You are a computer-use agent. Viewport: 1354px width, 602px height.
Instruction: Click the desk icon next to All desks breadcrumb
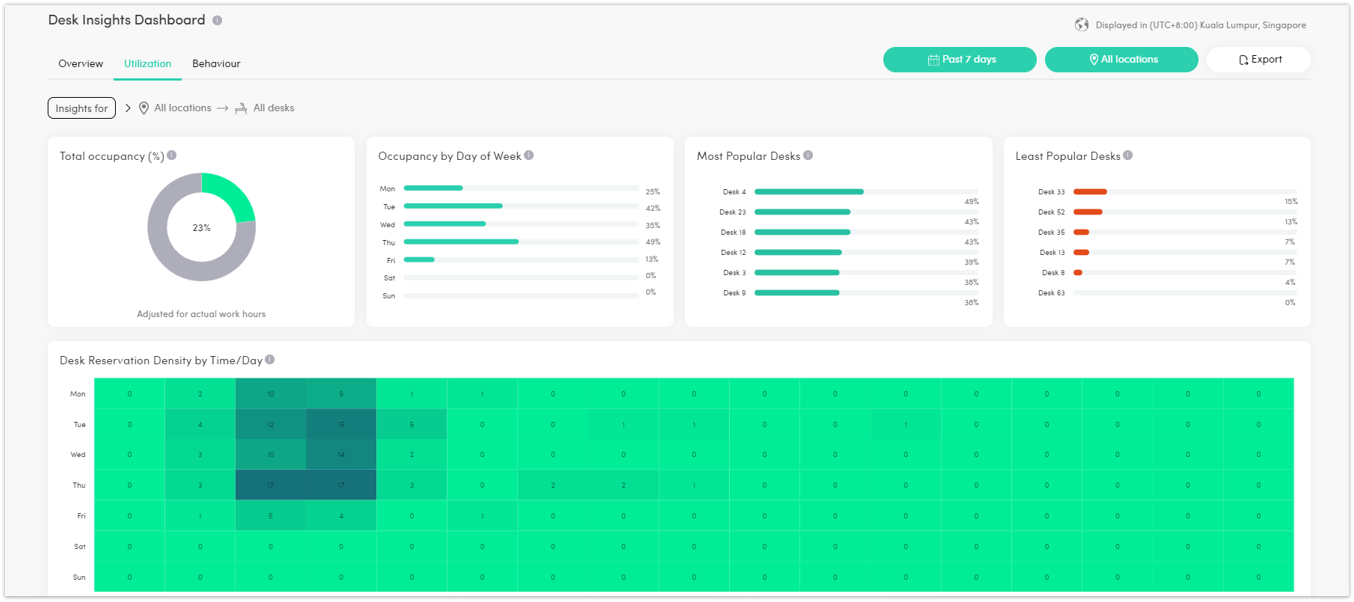pyautogui.click(x=240, y=107)
